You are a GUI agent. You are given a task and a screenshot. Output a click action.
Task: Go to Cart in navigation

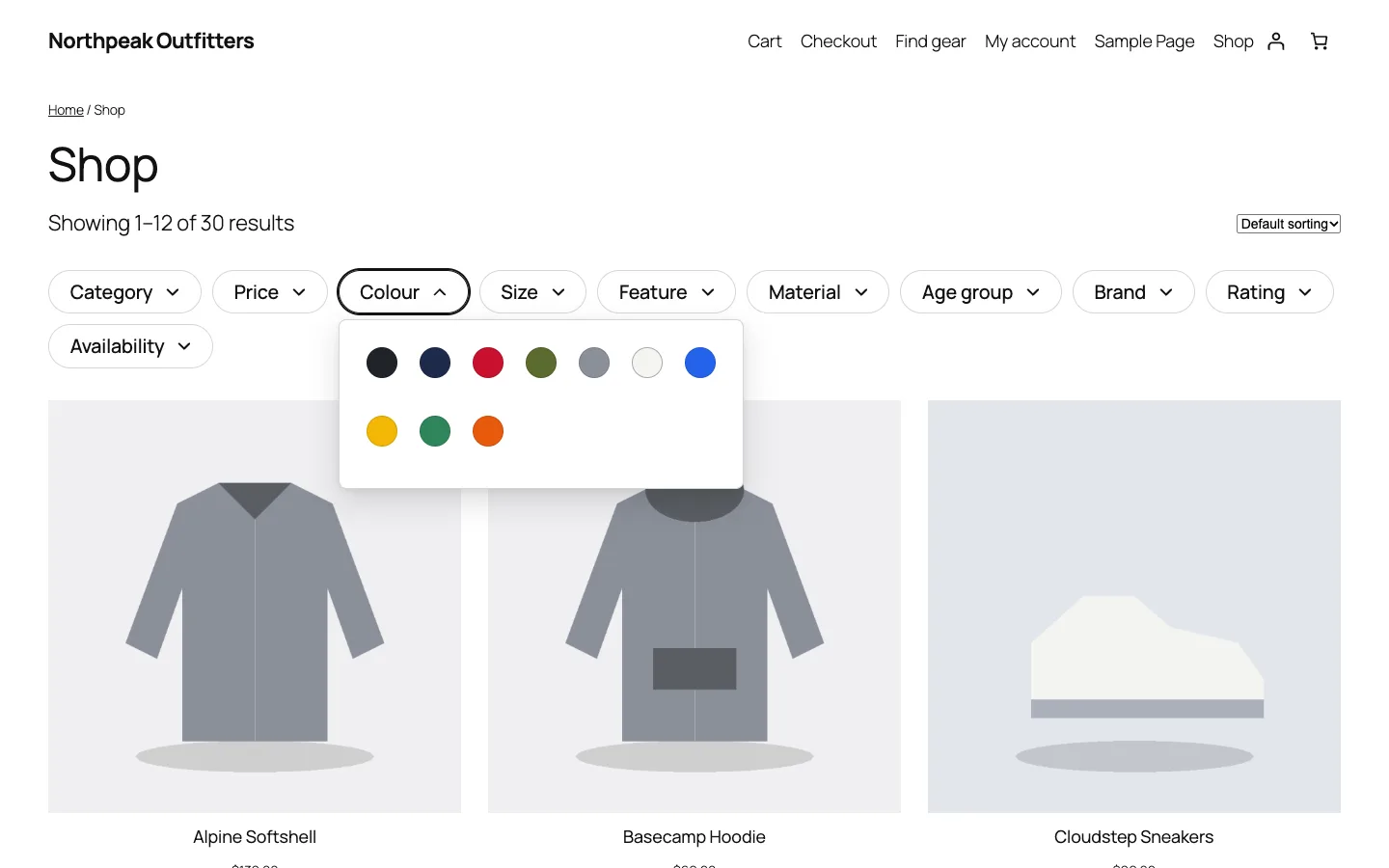click(x=765, y=41)
